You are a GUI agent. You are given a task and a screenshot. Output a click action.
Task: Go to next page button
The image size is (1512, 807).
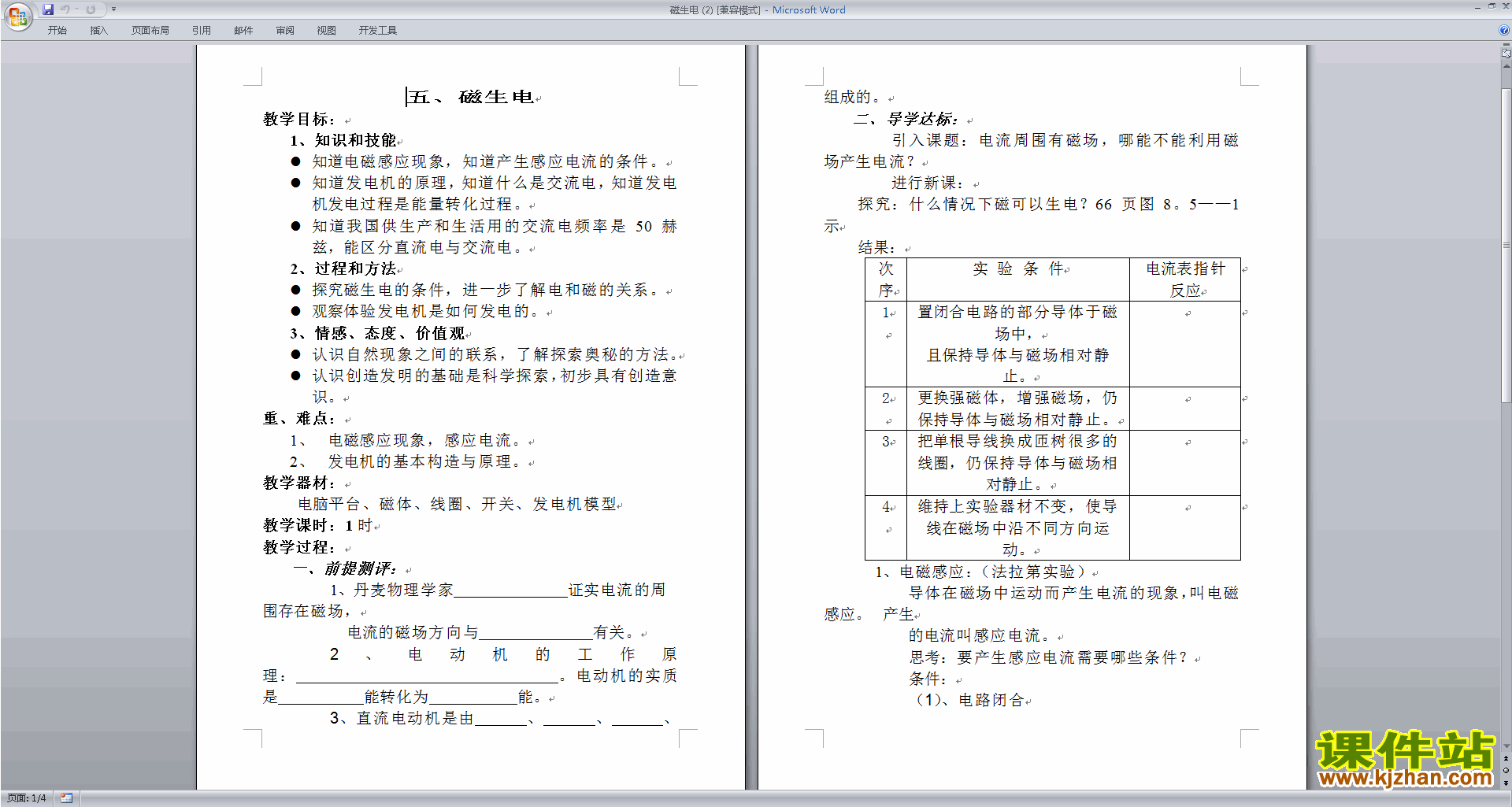(1506, 783)
